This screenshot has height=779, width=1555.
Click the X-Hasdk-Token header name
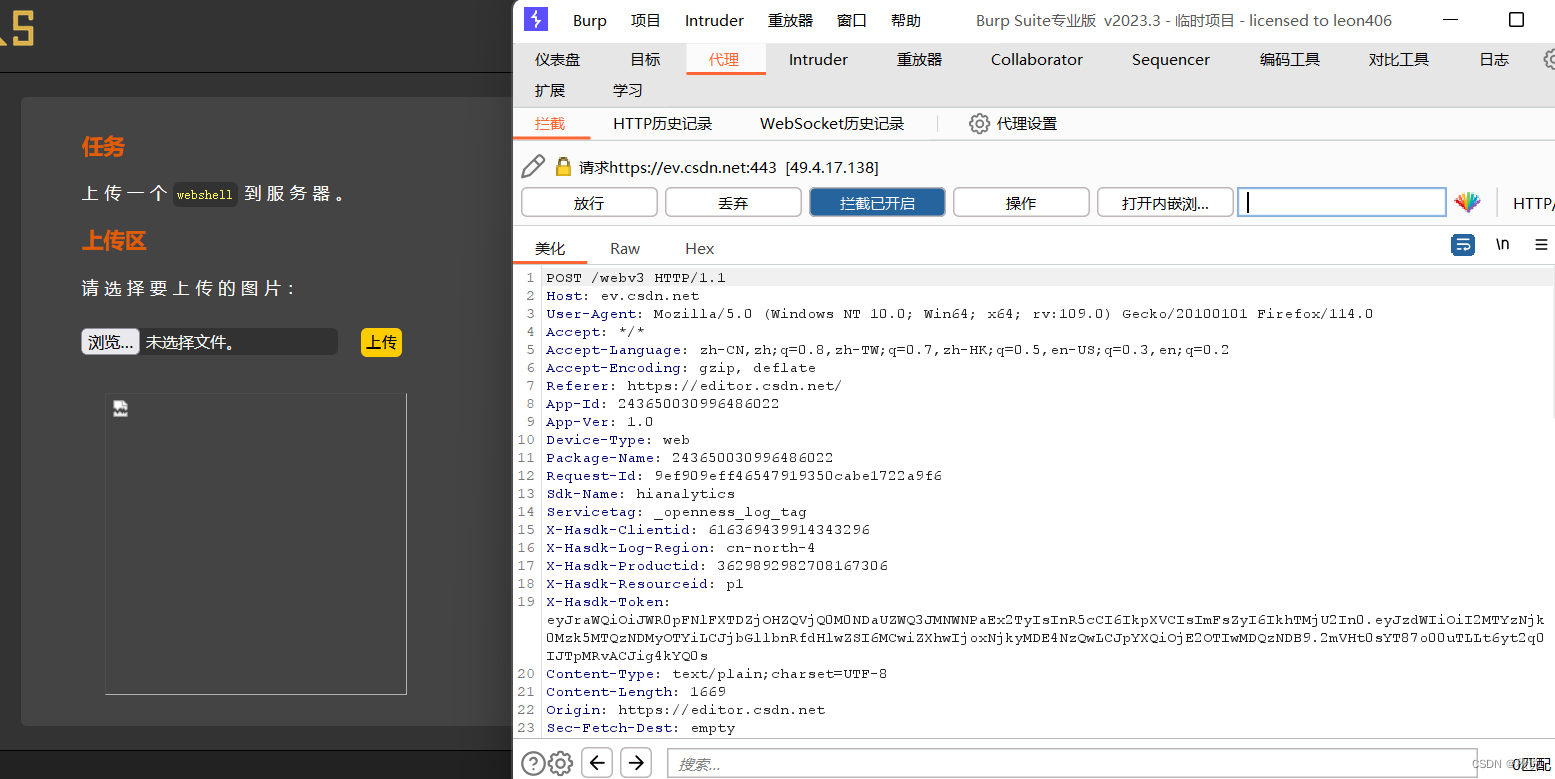(606, 601)
